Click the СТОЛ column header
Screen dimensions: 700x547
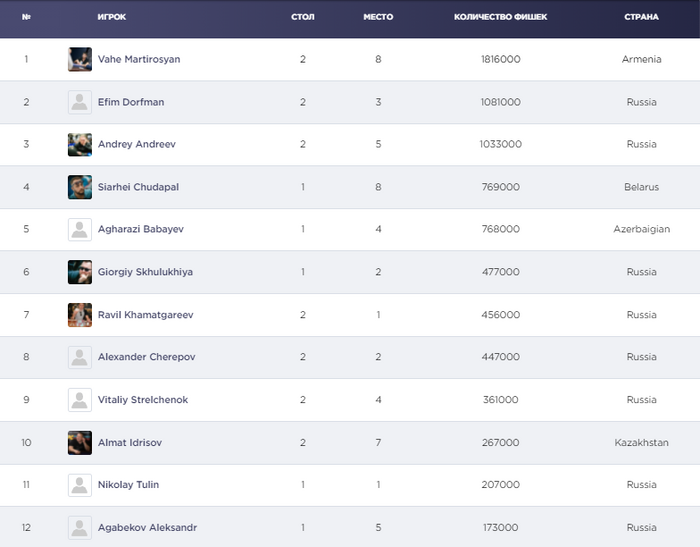point(302,17)
